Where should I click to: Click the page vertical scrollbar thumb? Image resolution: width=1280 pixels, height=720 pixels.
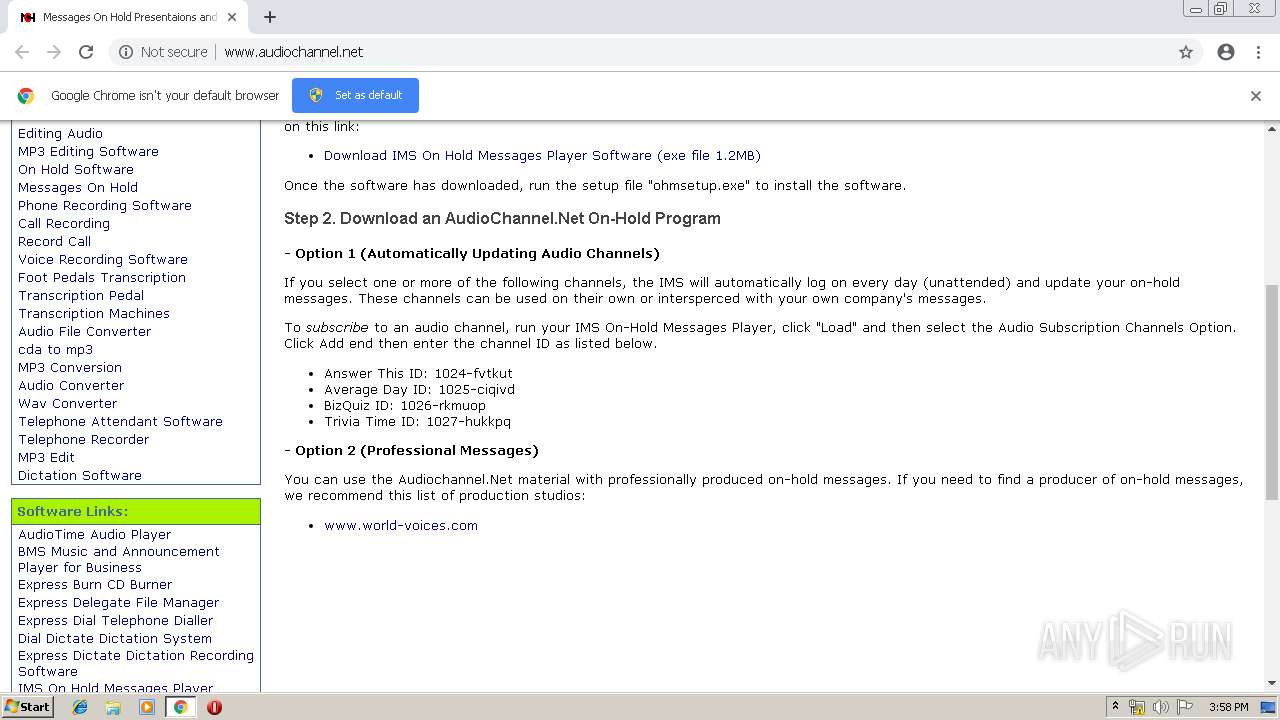[1272, 390]
